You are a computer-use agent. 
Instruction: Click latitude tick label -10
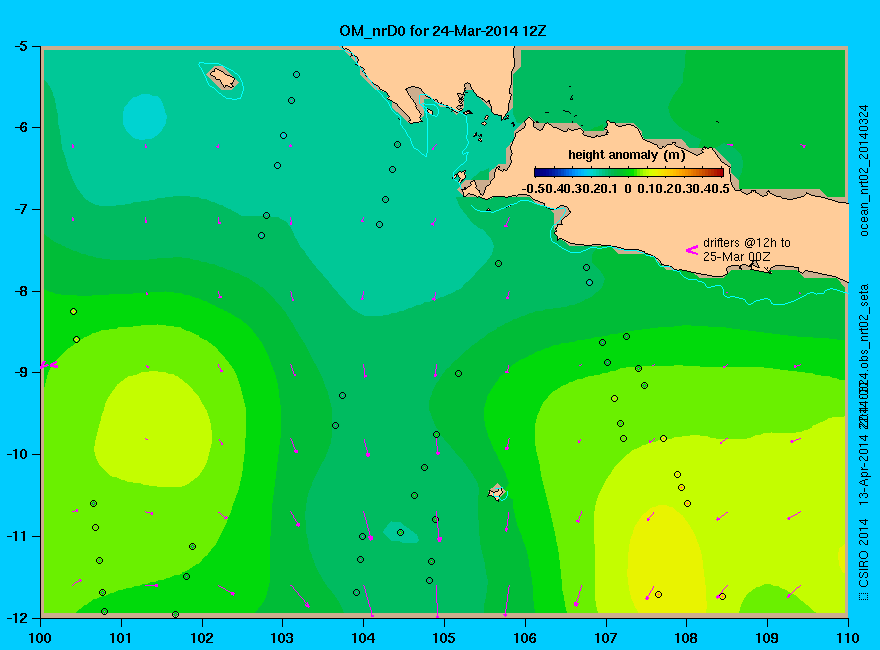pyautogui.click(x=17, y=454)
